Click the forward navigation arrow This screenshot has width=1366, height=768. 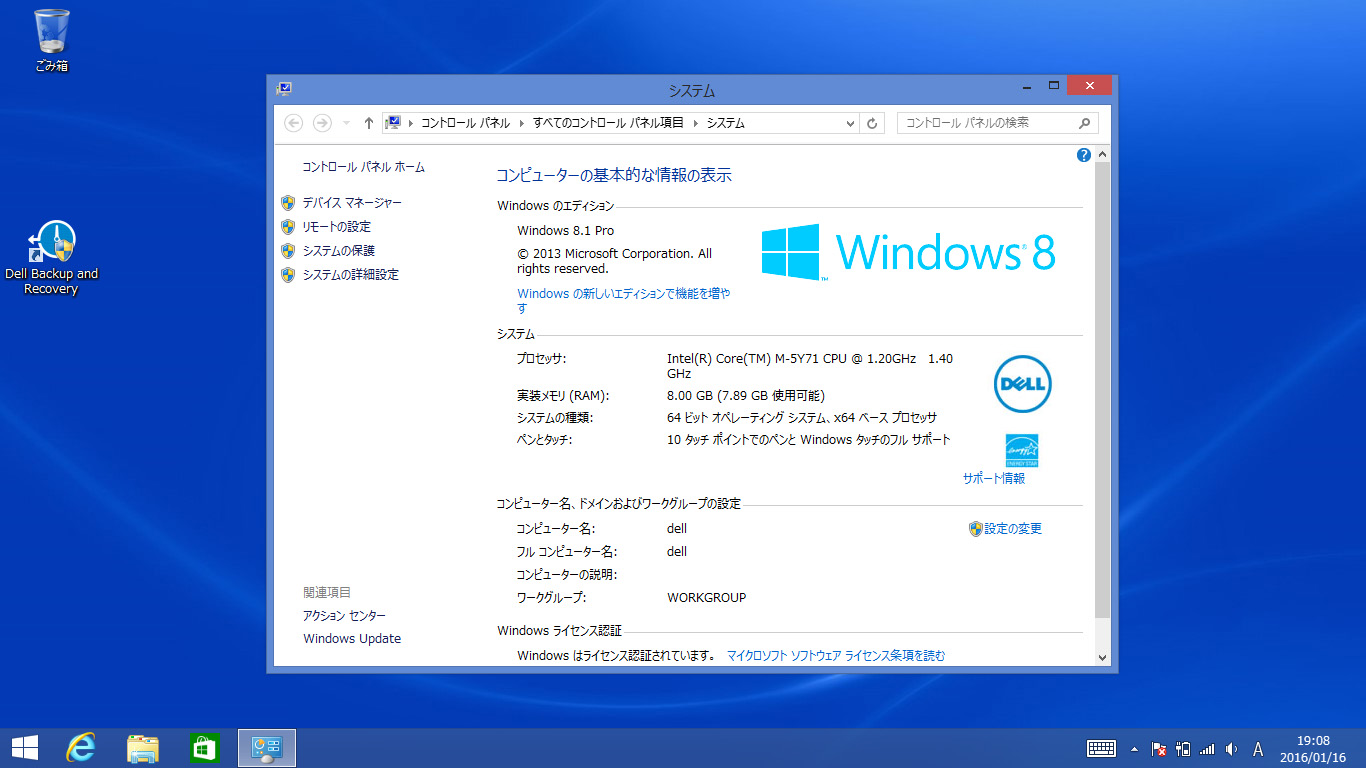tap(322, 123)
